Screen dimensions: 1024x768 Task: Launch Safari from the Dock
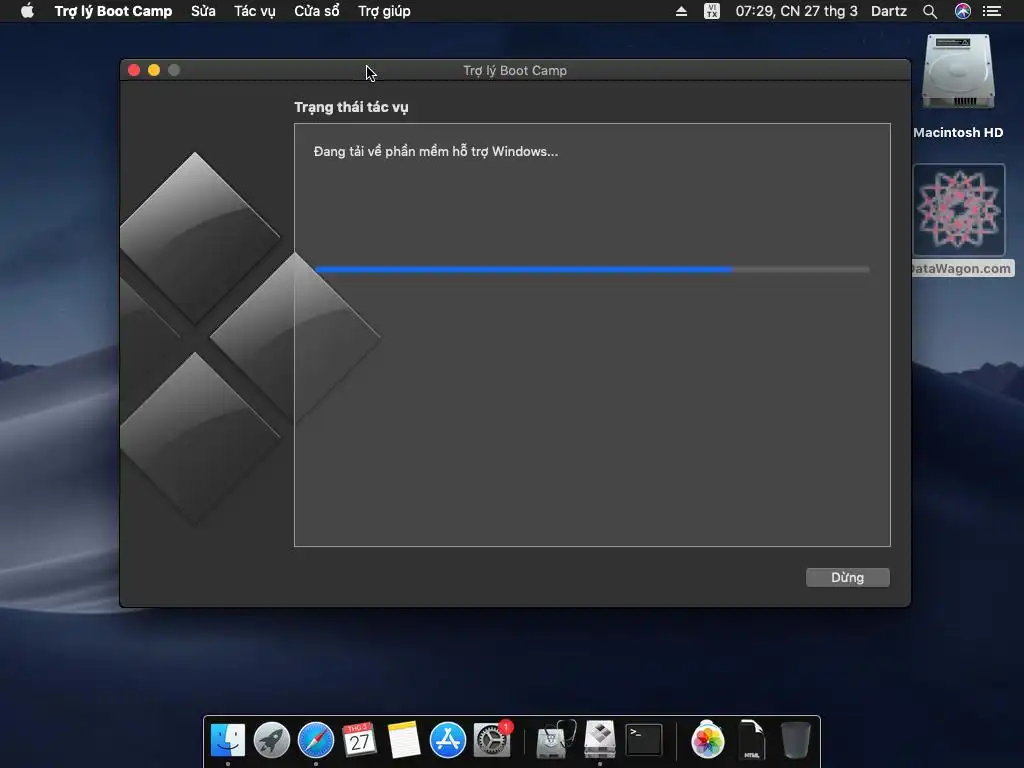coord(315,740)
